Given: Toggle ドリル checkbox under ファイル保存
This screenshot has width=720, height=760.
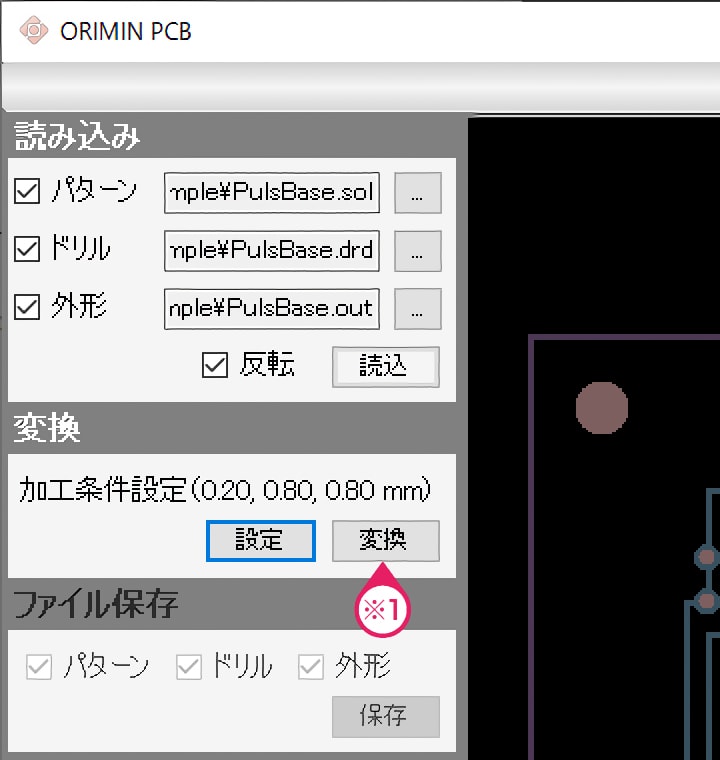Looking at the screenshot, I should tap(188, 667).
